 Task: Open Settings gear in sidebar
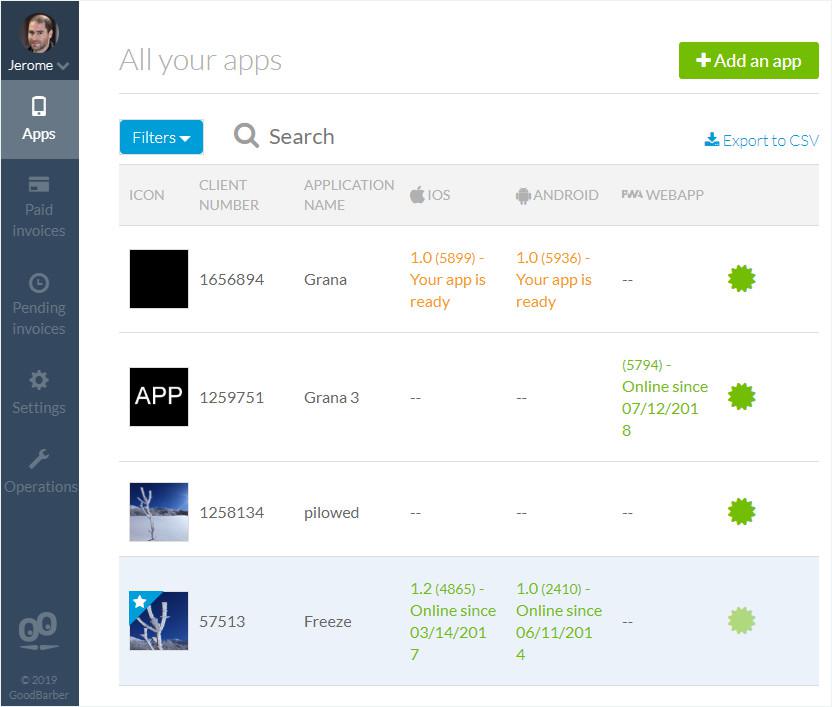pyautogui.click(x=39, y=380)
